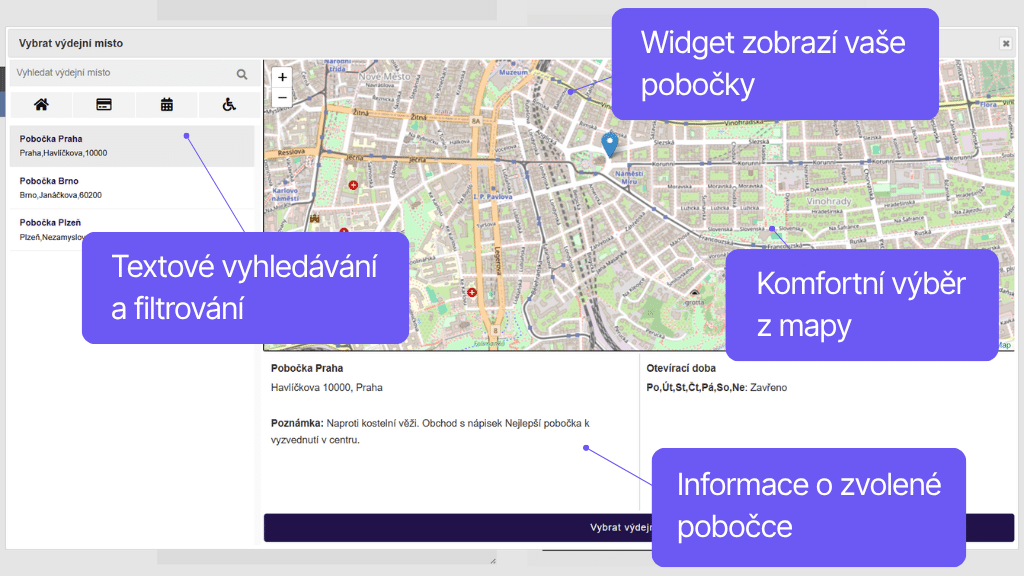This screenshot has width=1024, height=576.
Task: Click the search magnifier icon
Action: click(241, 73)
